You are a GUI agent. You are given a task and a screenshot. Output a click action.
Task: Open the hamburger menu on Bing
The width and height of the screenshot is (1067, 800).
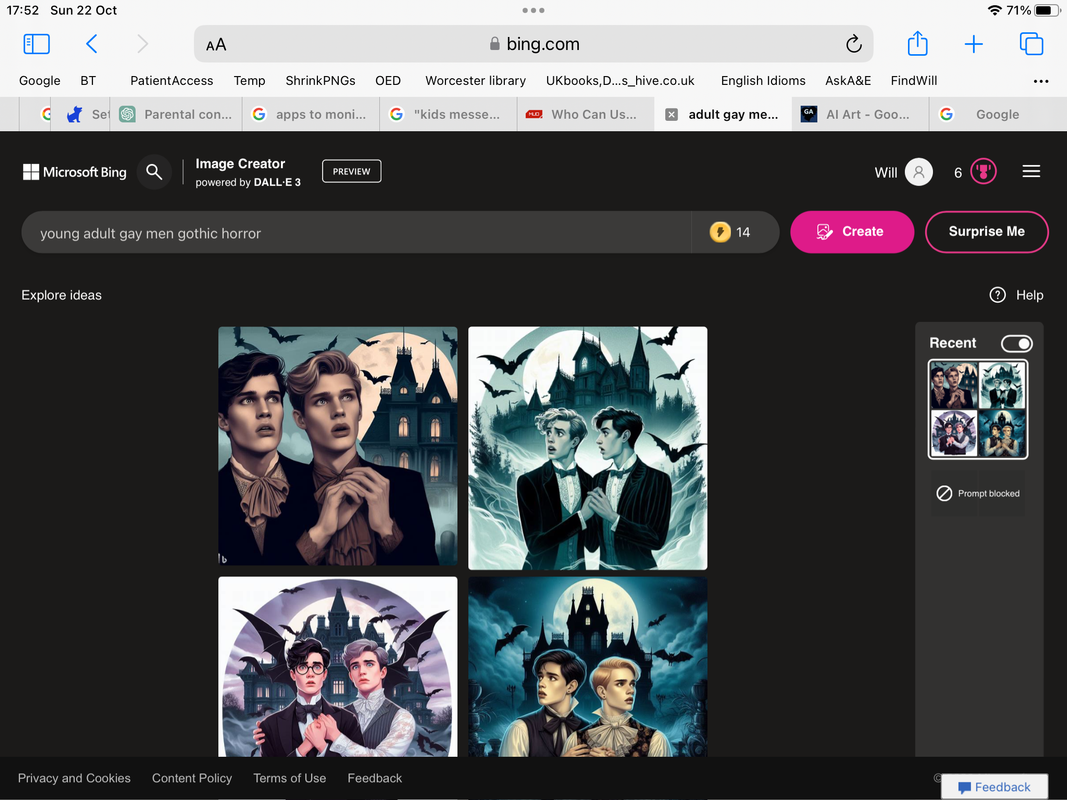tap(1031, 171)
